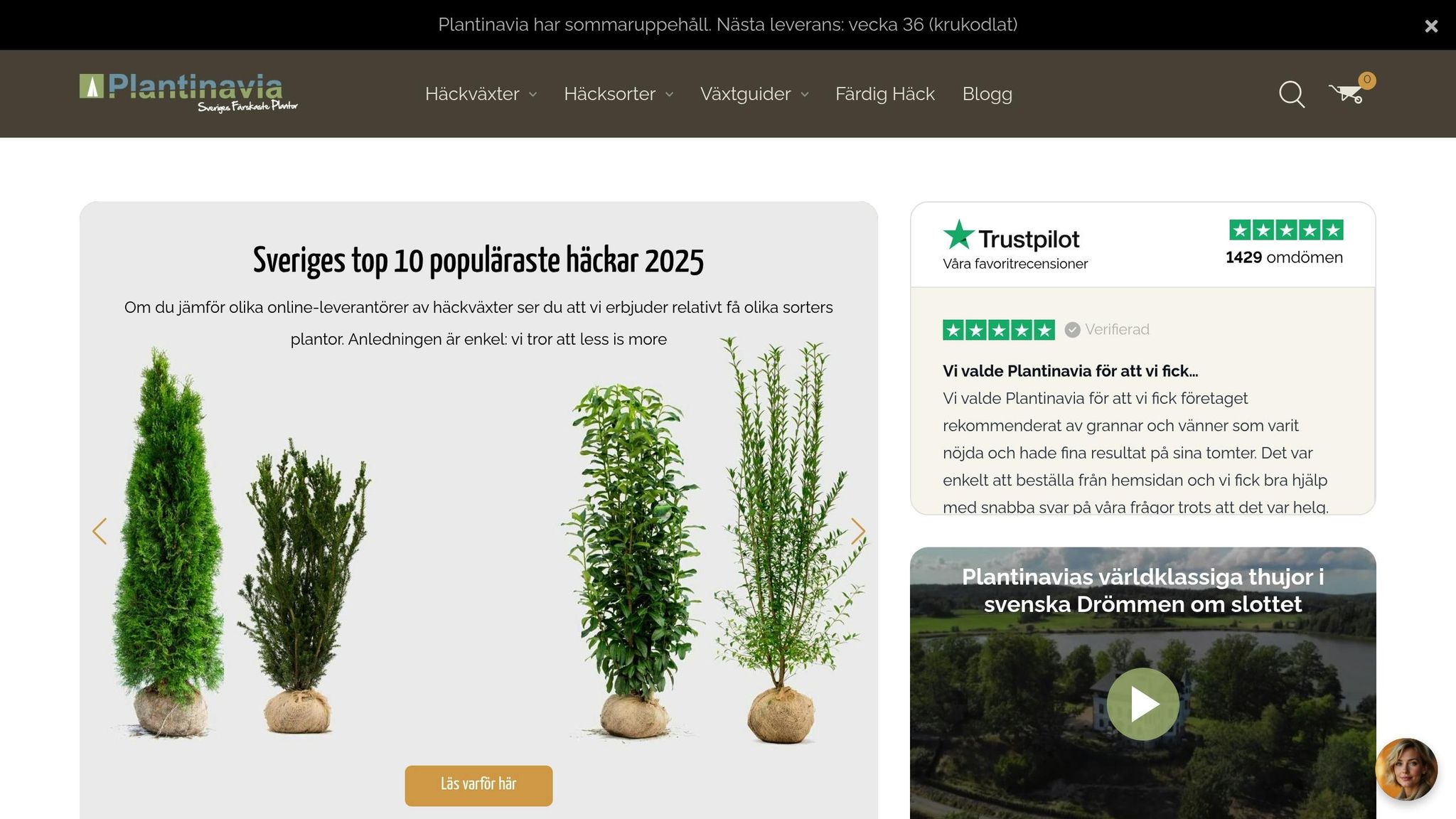Image resolution: width=1456 pixels, height=819 pixels.
Task: Click the five-star rating next to Verifierad
Action: (998, 330)
